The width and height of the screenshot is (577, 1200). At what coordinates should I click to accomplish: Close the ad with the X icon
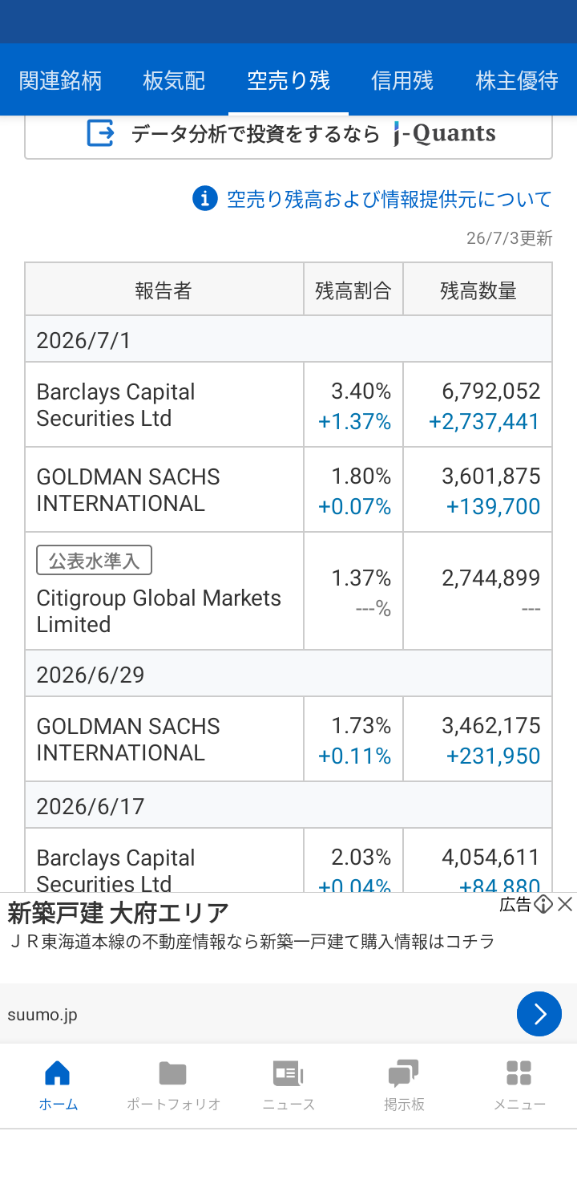click(x=565, y=904)
